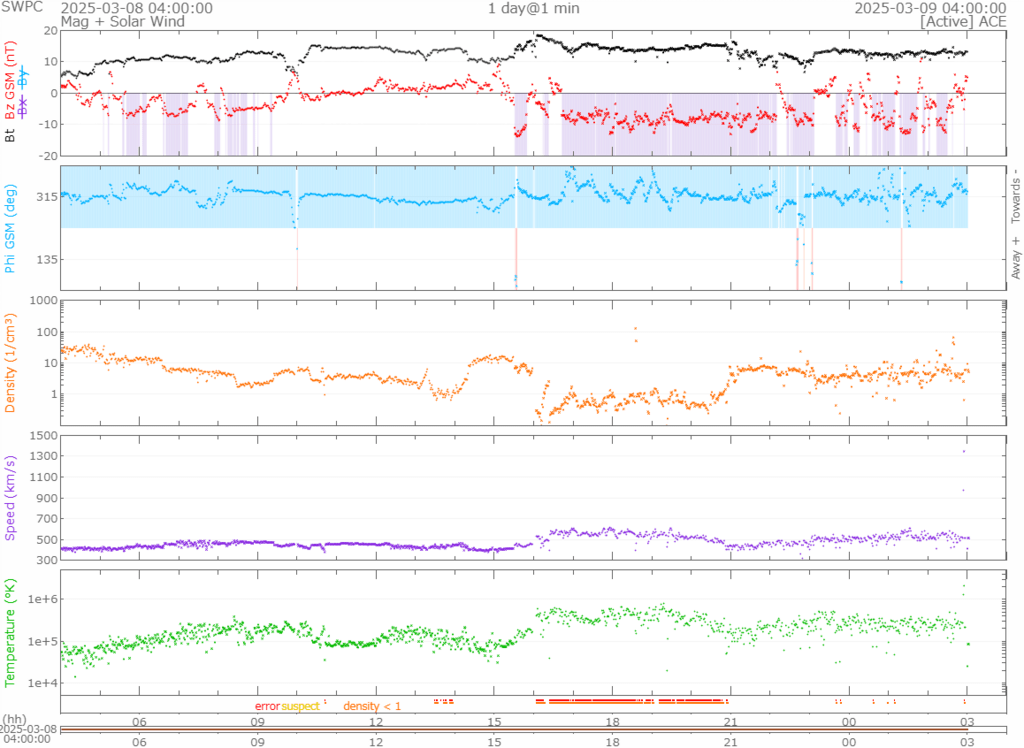Click the header start time 2025-03-08 04:00:00

[136, 8]
